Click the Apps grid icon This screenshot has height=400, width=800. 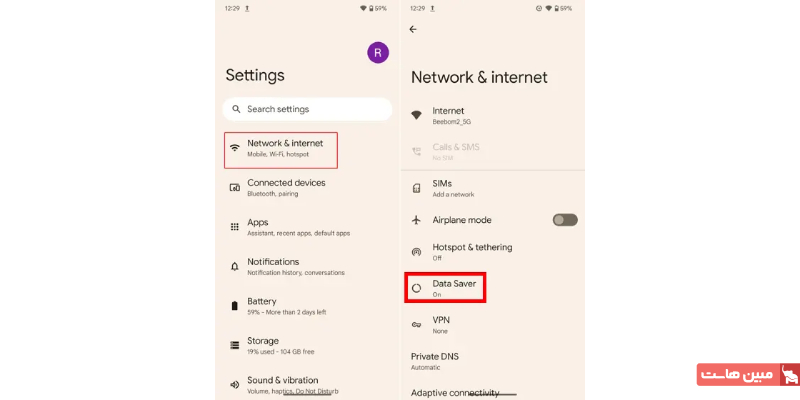pos(235,227)
